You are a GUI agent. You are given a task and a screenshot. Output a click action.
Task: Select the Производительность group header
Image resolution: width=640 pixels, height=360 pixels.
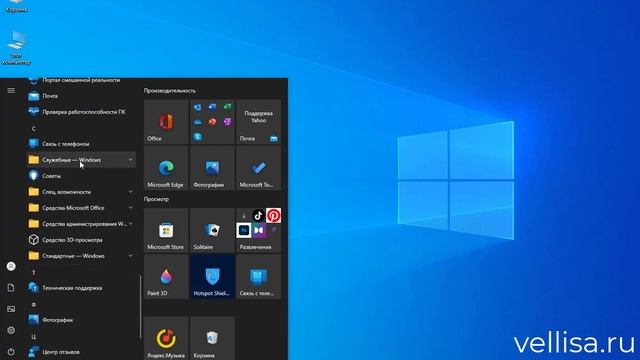(169, 91)
